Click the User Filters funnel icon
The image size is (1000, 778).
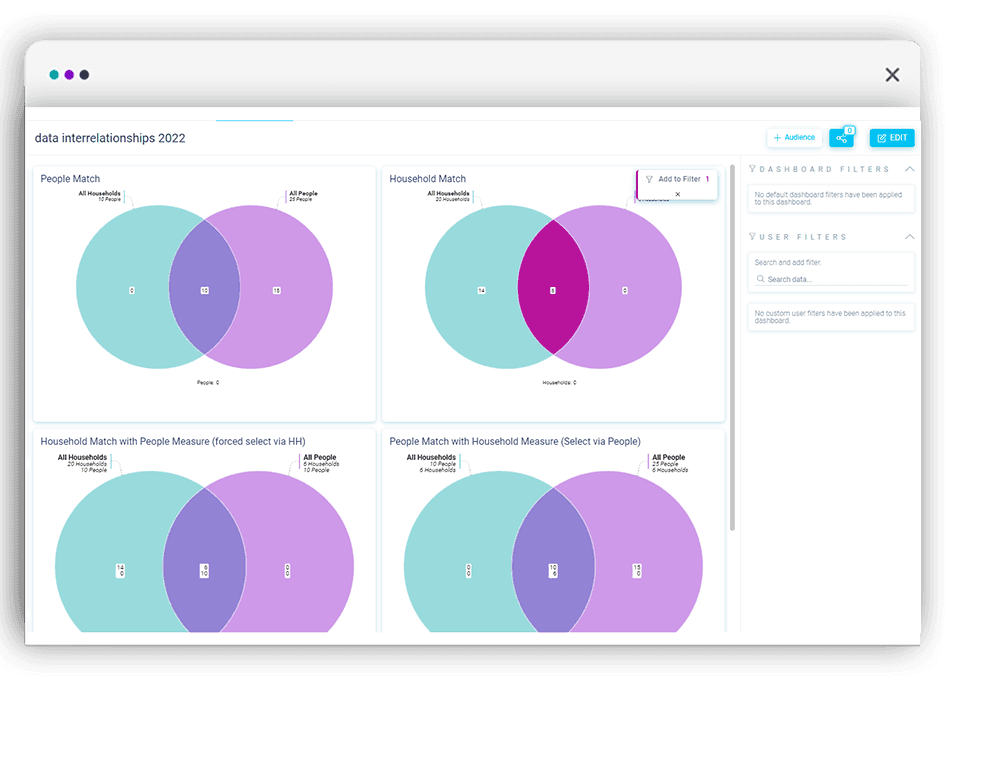click(x=753, y=237)
